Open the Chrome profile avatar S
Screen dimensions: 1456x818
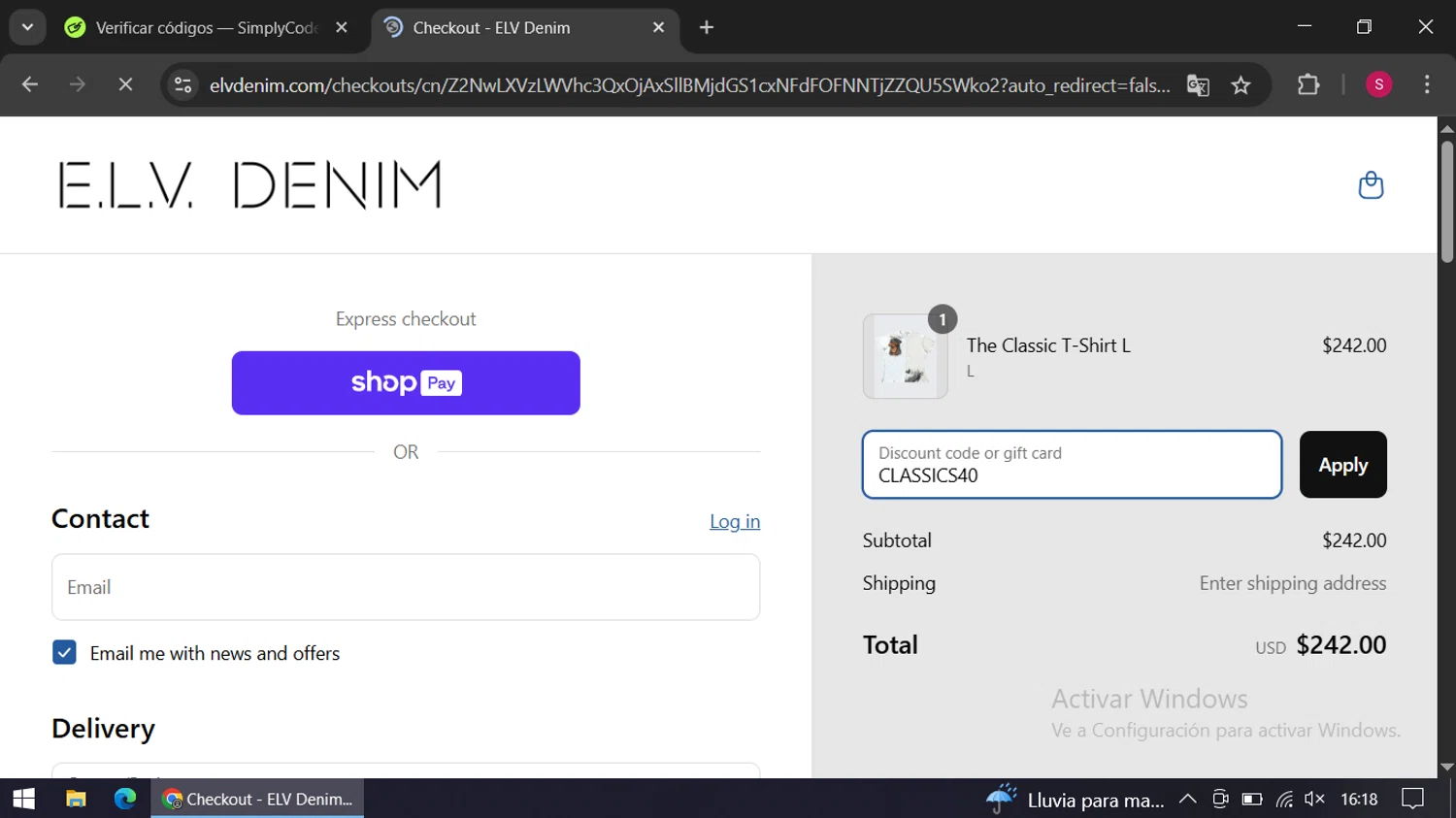pyautogui.click(x=1378, y=84)
